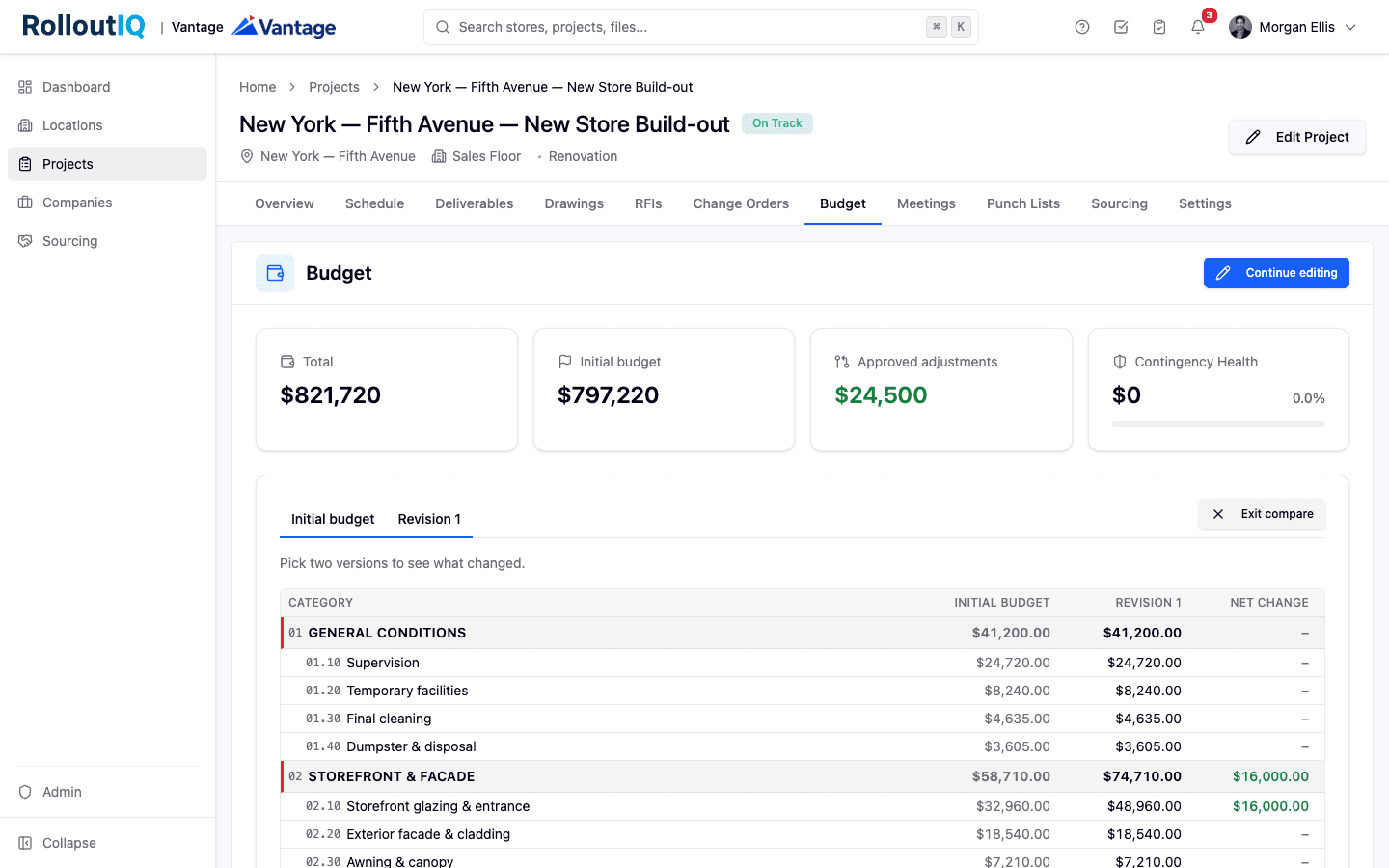Switch to the project Sourcing tab

pos(1119,203)
